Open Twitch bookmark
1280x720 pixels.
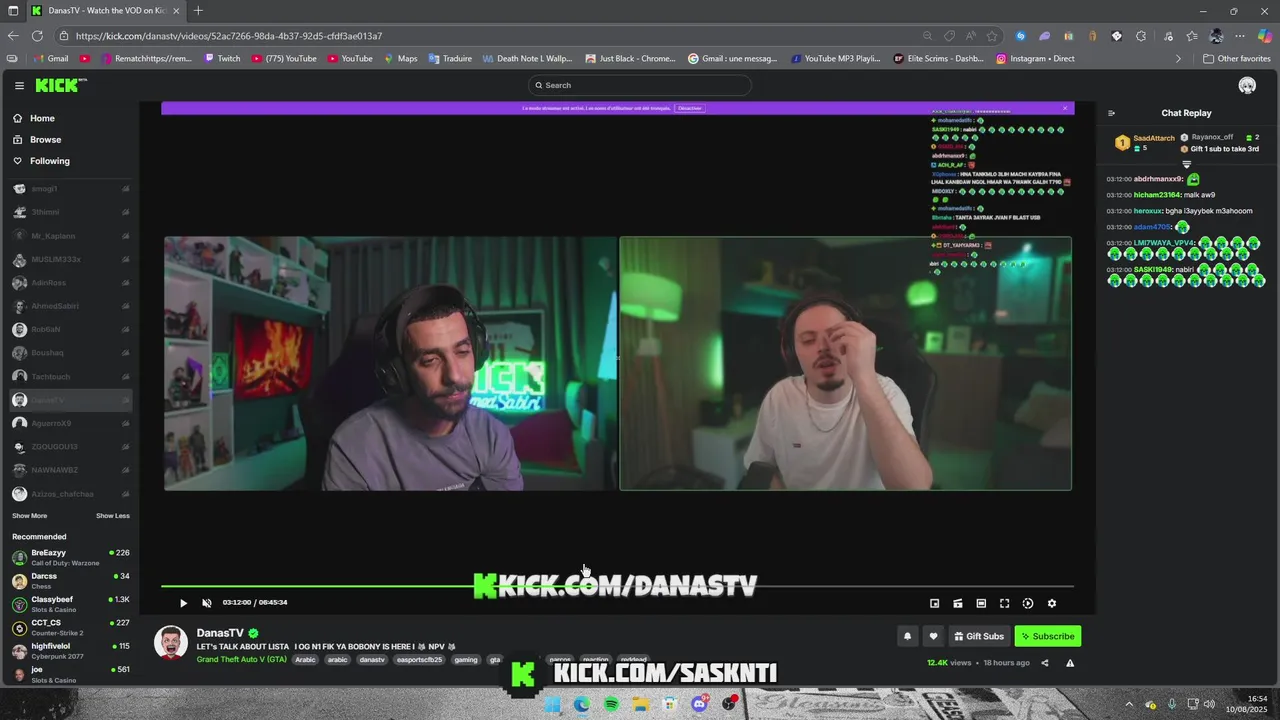click(x=222, y=58)
